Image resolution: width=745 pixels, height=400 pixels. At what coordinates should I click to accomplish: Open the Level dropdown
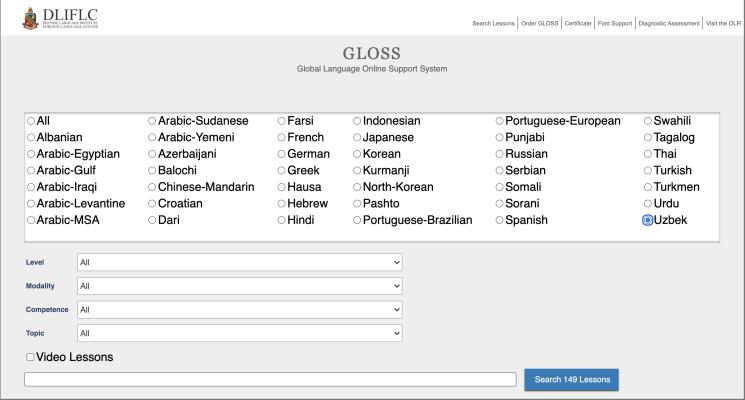point(240,262)
